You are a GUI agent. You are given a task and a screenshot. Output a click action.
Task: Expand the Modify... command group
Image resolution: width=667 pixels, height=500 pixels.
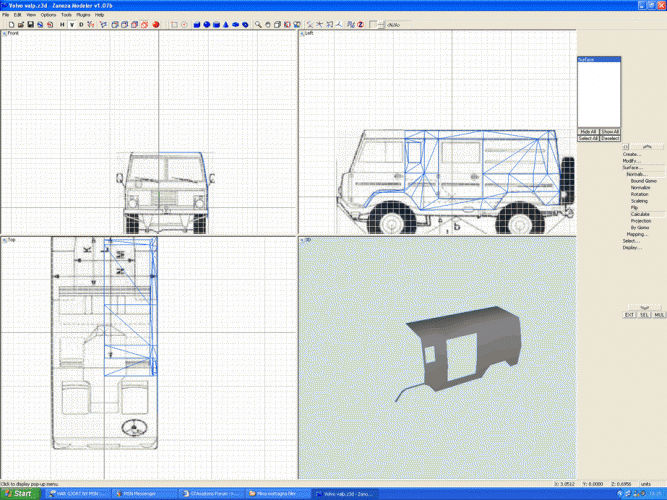632,161
